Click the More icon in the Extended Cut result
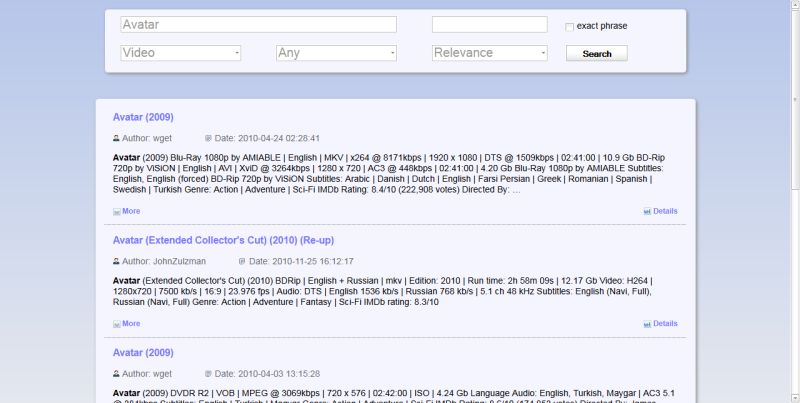 116,324
